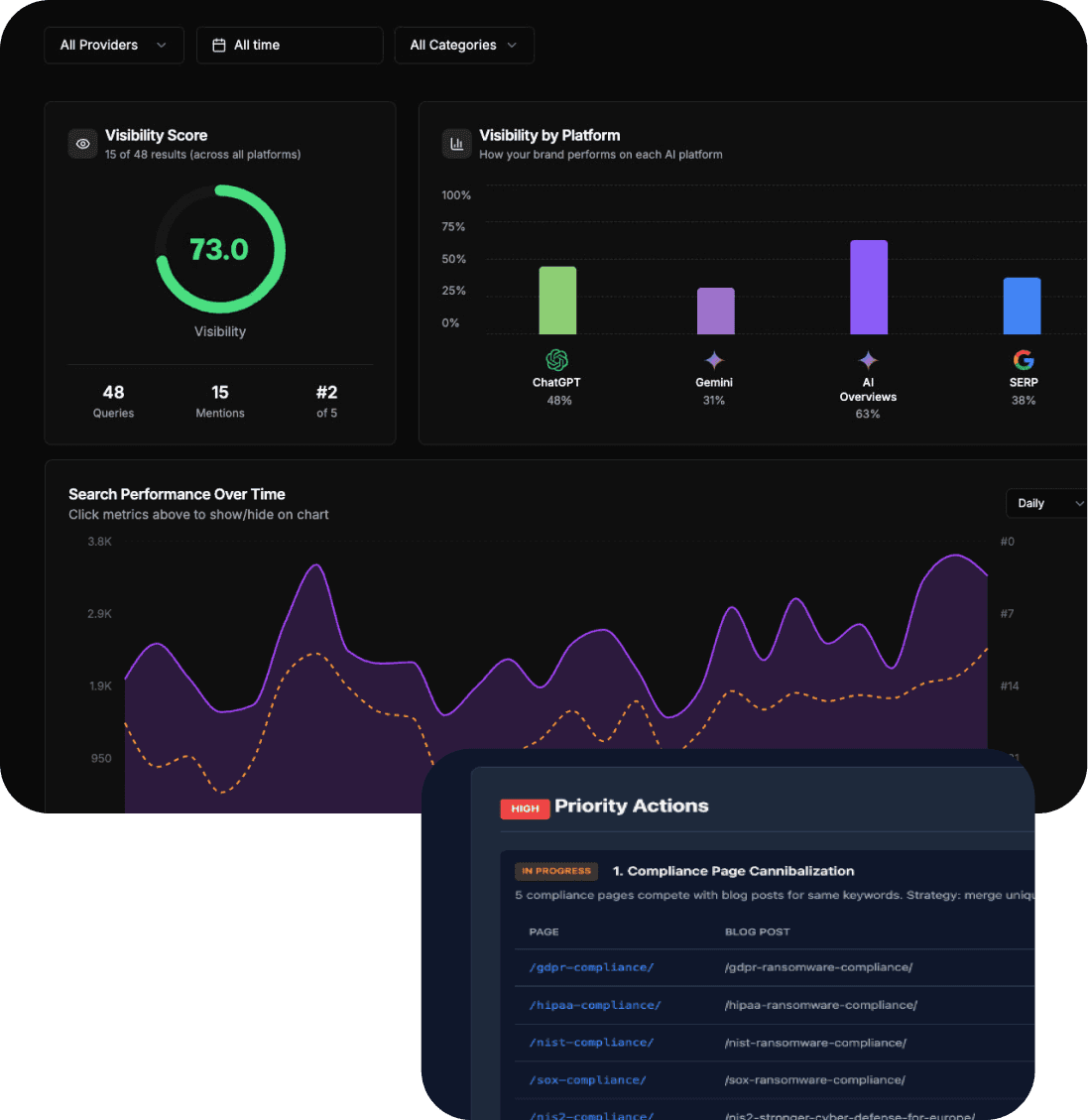Expand the All Categories dropdown
This screenshot has height=1120, width=1088.
click(x=464, y=46)
